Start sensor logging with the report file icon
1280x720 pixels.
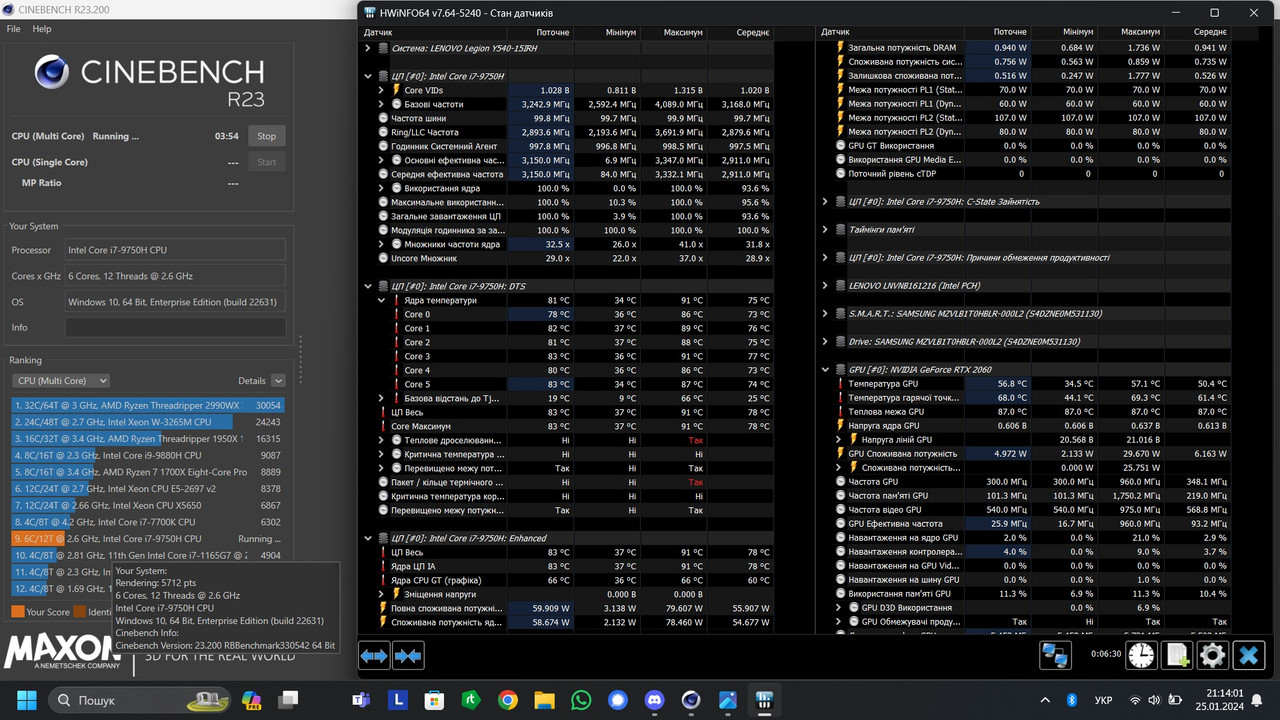pyautogui.click(x=1177, y=655)
